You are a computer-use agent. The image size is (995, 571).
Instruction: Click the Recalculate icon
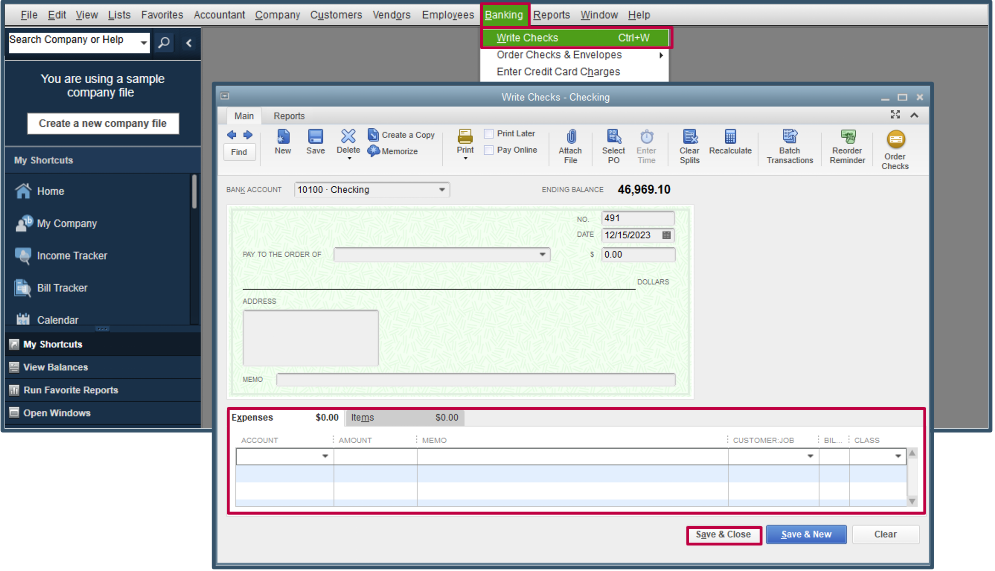click(x=730, y=136)
